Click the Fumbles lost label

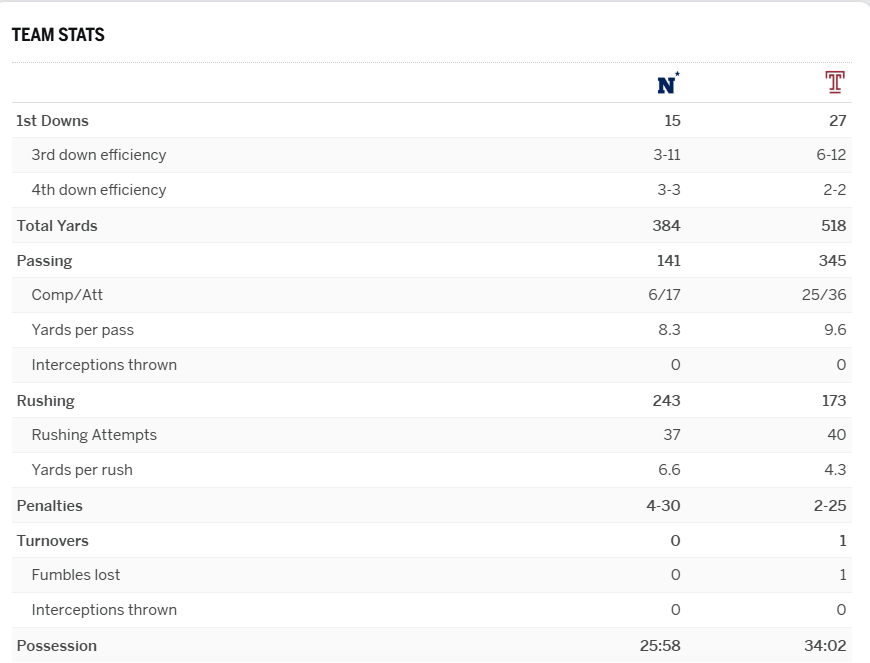[76, 575]
